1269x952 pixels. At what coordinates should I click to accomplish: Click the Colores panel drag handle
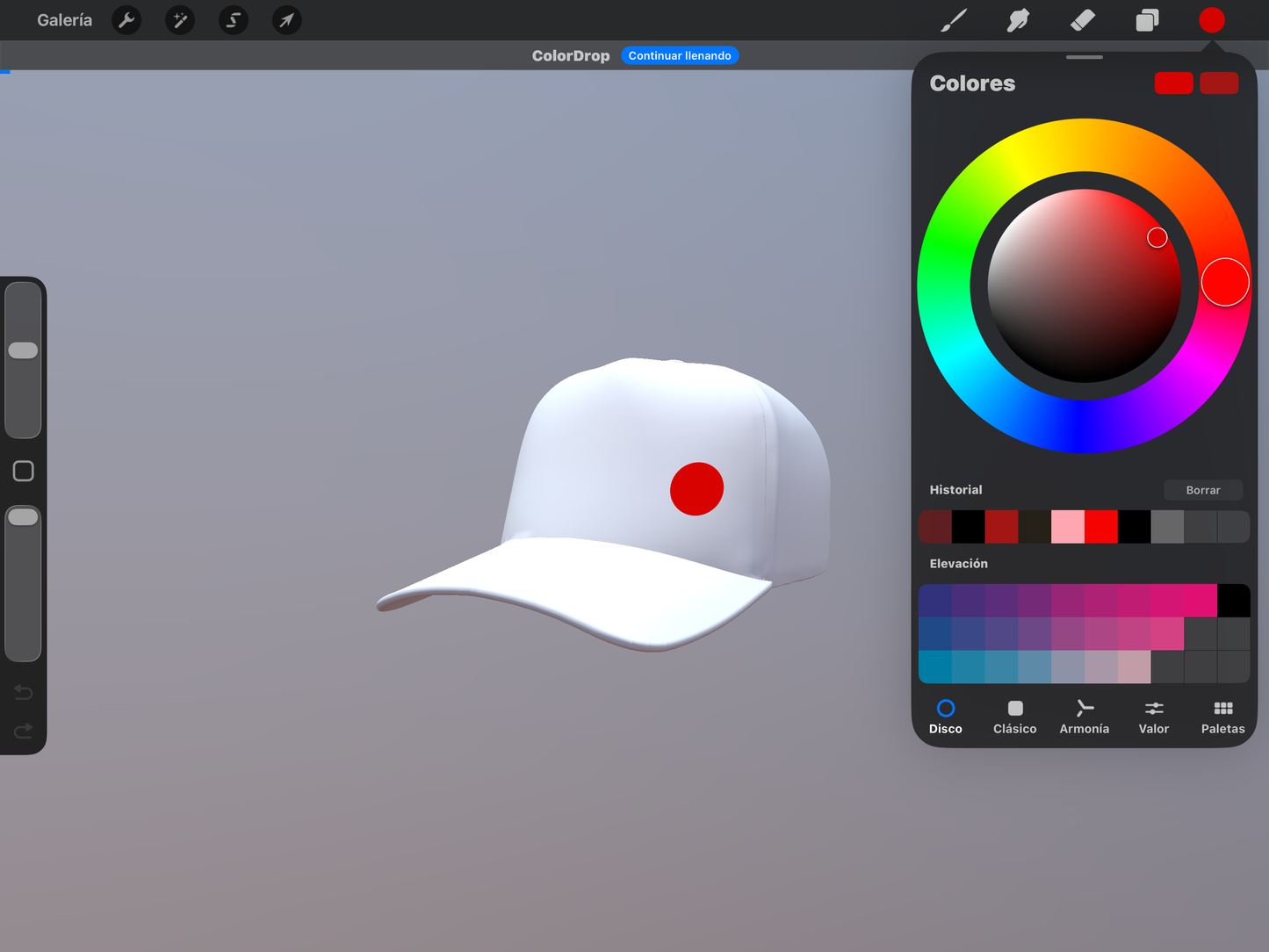click(x=1085, y=57)
